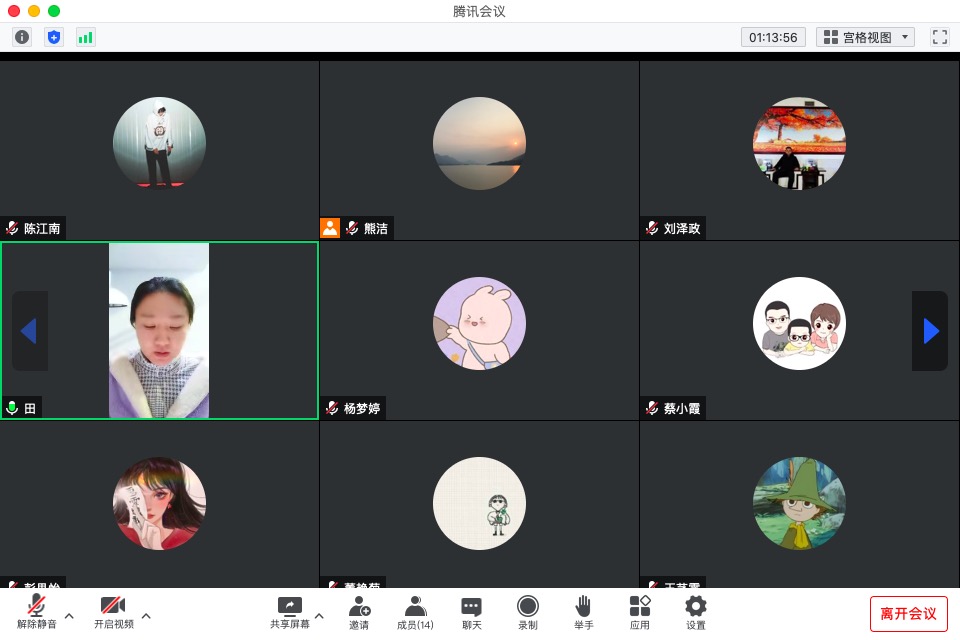
Task: Click the small stick-figure avatar in the bottom row
Action: (479, 503)
